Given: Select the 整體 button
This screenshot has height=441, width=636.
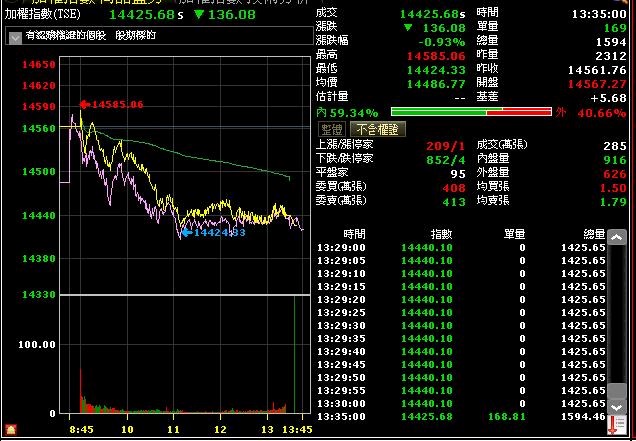Looking at the screenshot, I should point(332,129).
